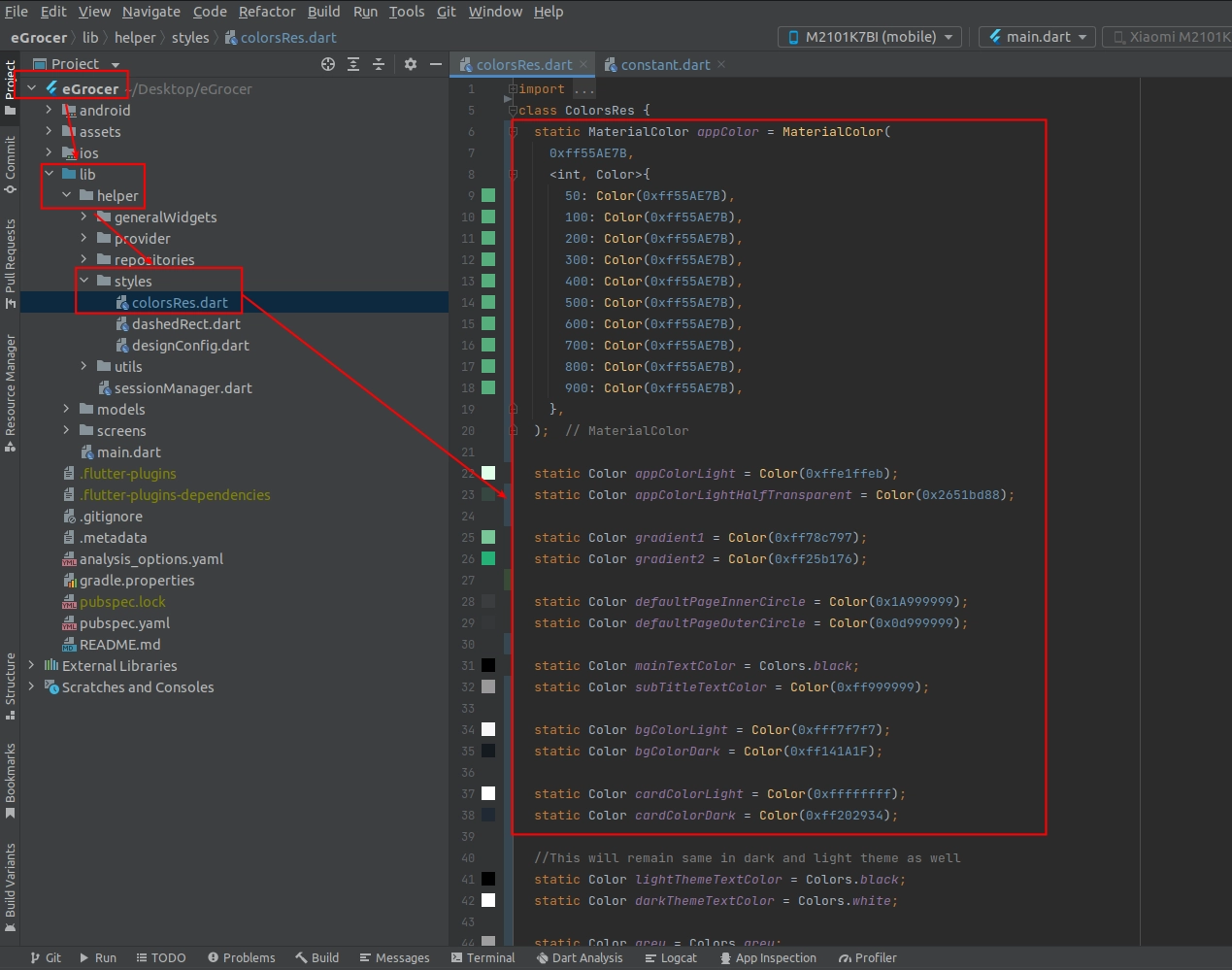Screen dimensions: 1232x970
Task: Collapse the MaterialColor appColor code fold
Action: coord(513,131)
